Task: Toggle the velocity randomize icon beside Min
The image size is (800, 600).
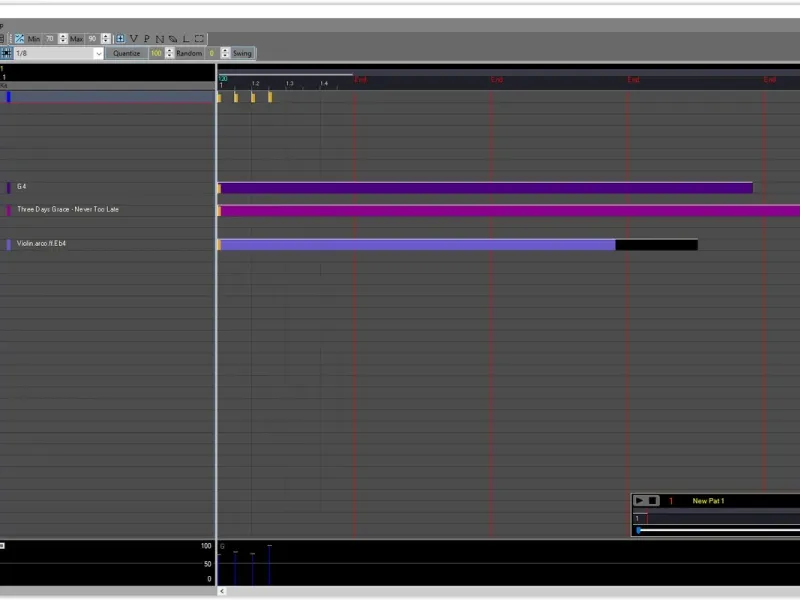Action: (x=19, y=39)
